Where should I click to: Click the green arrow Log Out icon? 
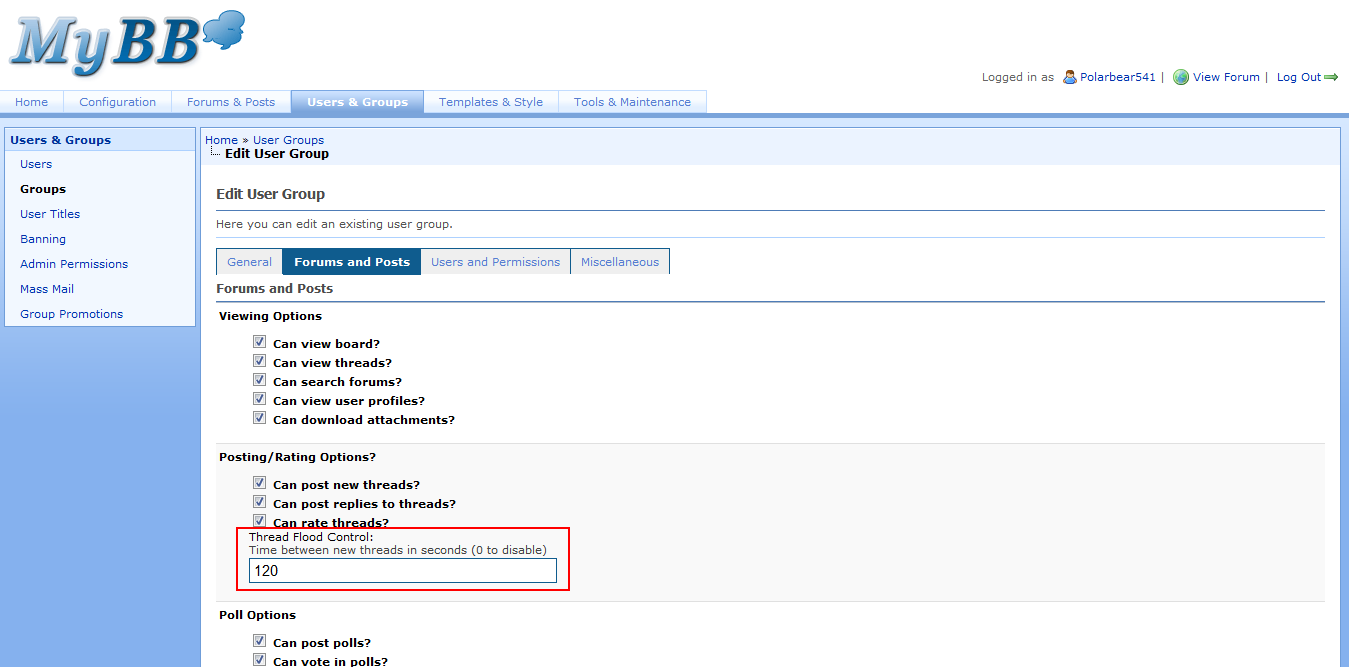tap(1331, 77)
